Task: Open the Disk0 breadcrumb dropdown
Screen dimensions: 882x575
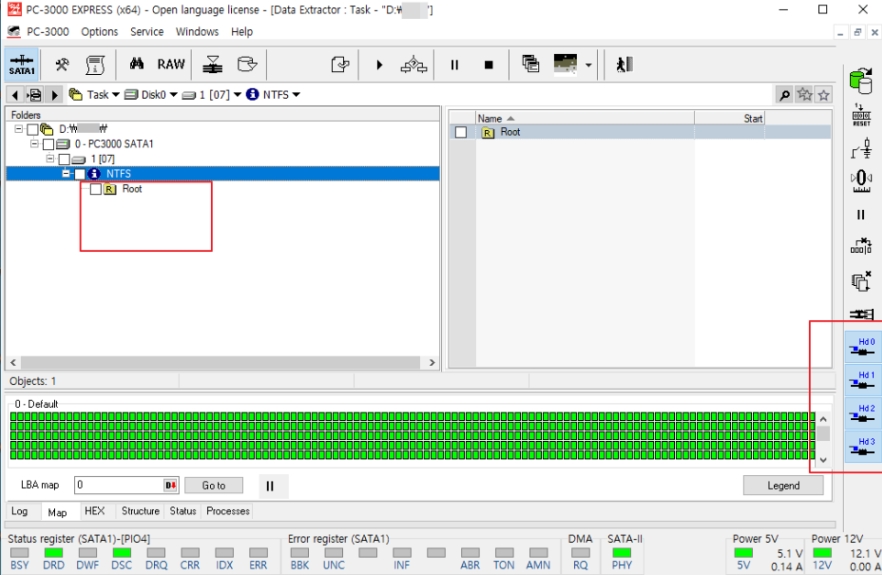Action: 173,95
